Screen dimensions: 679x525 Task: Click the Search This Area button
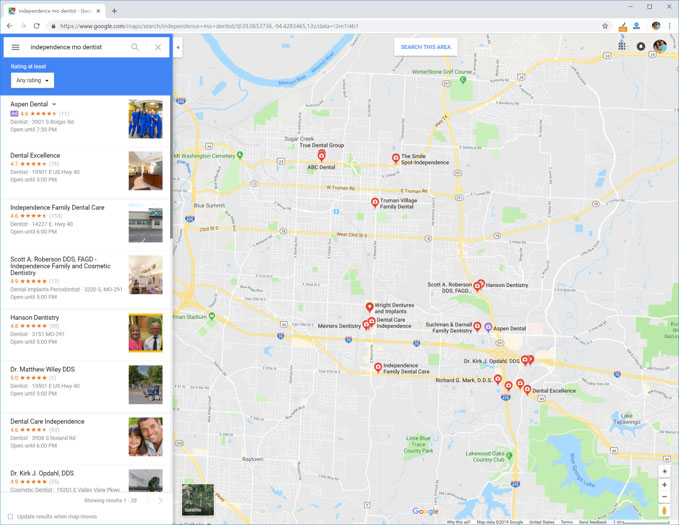(x=425, y=47)
